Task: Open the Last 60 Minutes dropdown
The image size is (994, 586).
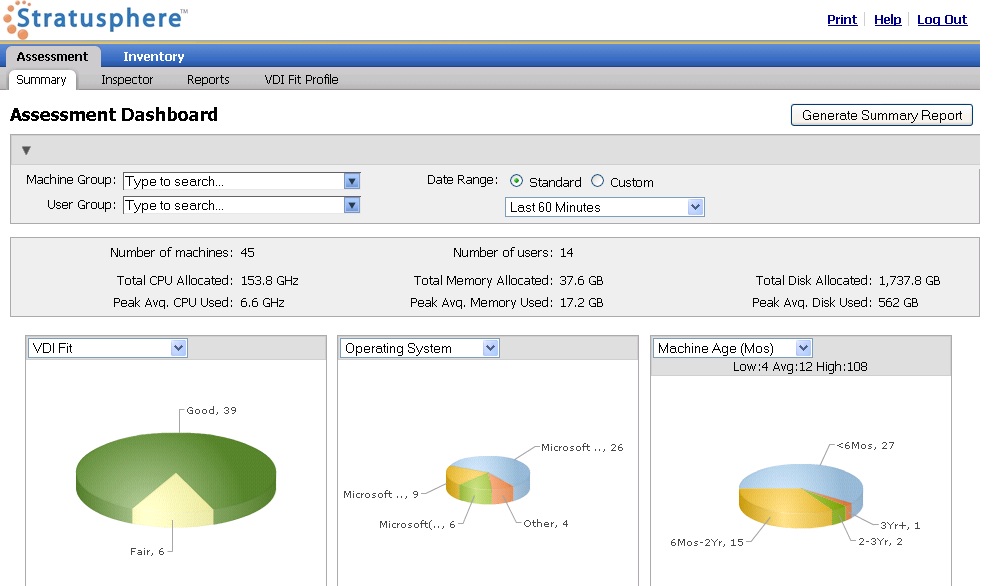Action: click(605, 207)
